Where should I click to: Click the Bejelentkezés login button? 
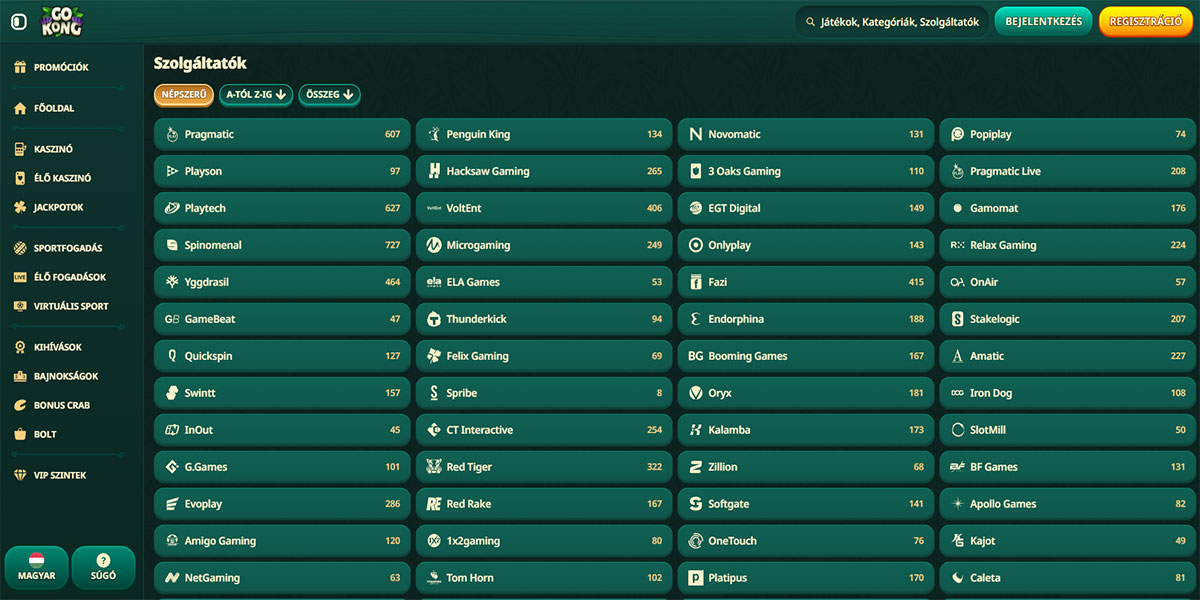pos(1043,22)
